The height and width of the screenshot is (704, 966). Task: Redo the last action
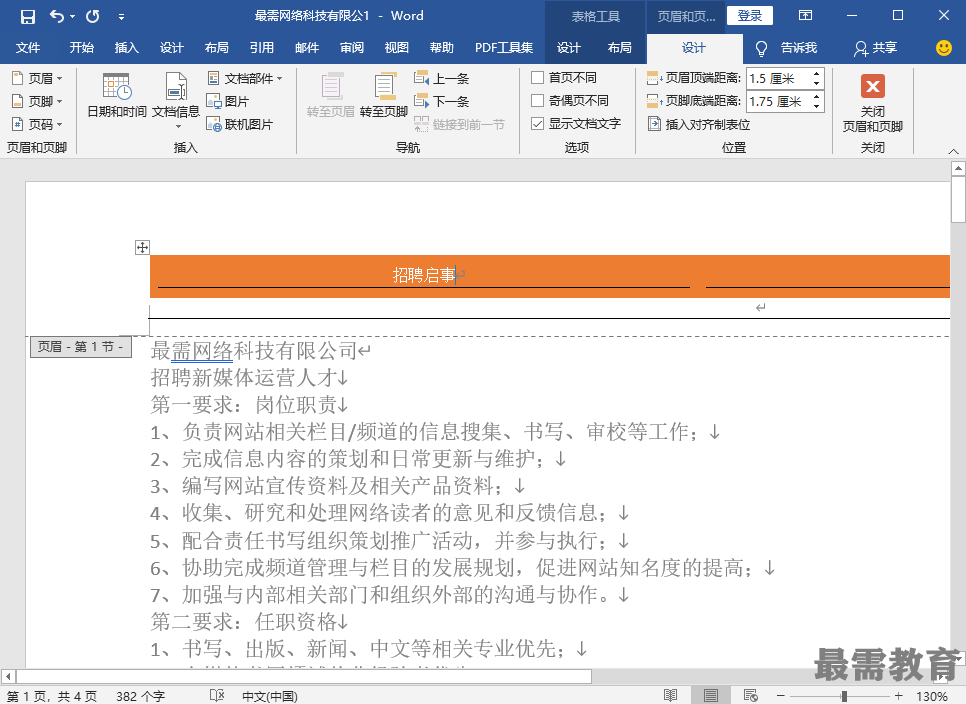point(93,17)
